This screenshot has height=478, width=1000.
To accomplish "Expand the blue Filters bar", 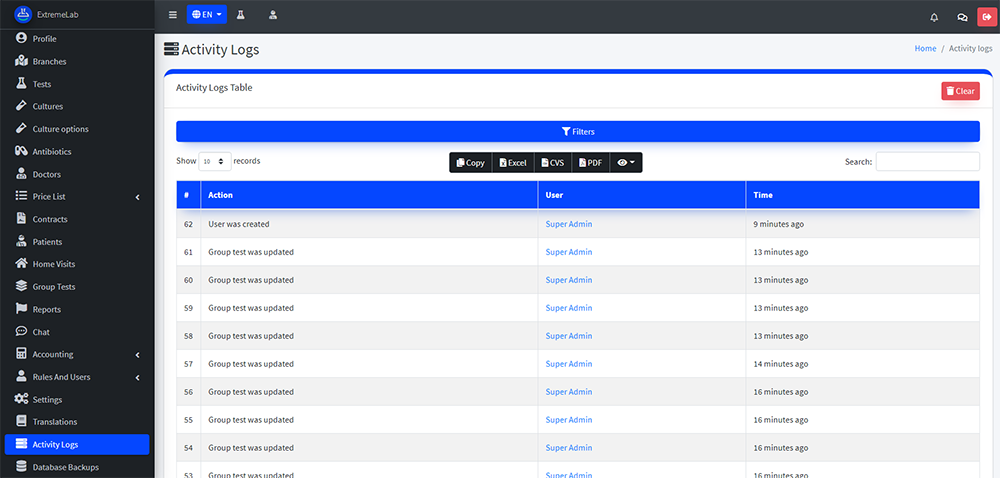I will (x=578, y=131).
